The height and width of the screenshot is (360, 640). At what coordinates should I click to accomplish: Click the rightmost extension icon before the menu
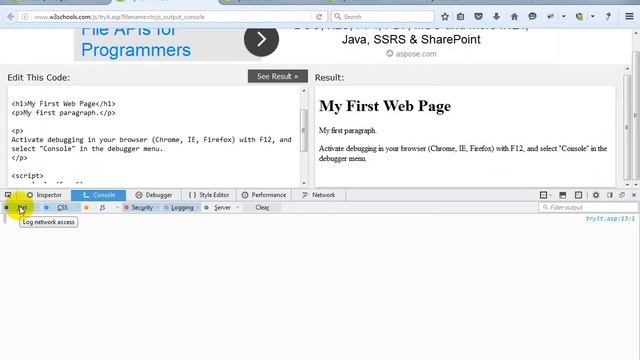[x=608, y=17]
